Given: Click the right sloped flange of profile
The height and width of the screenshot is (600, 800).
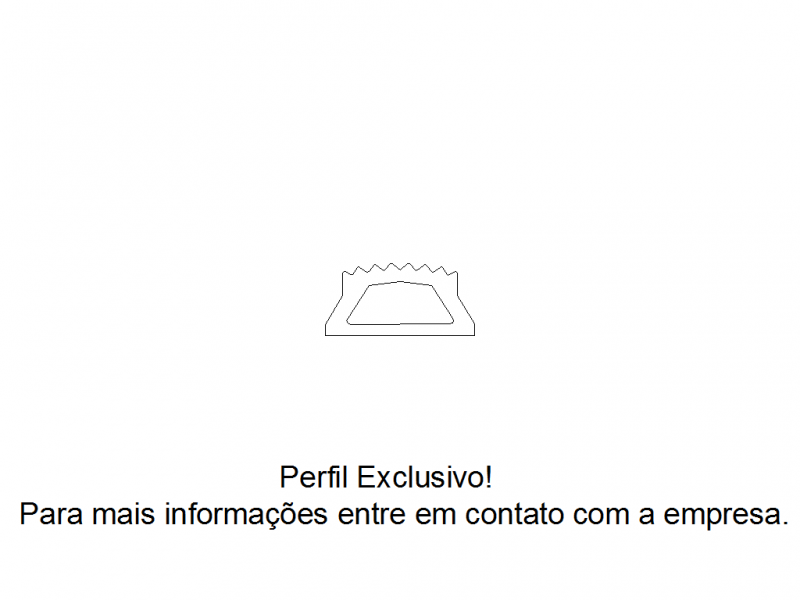Looking at the screenshot, I should (x=466, y=311).
